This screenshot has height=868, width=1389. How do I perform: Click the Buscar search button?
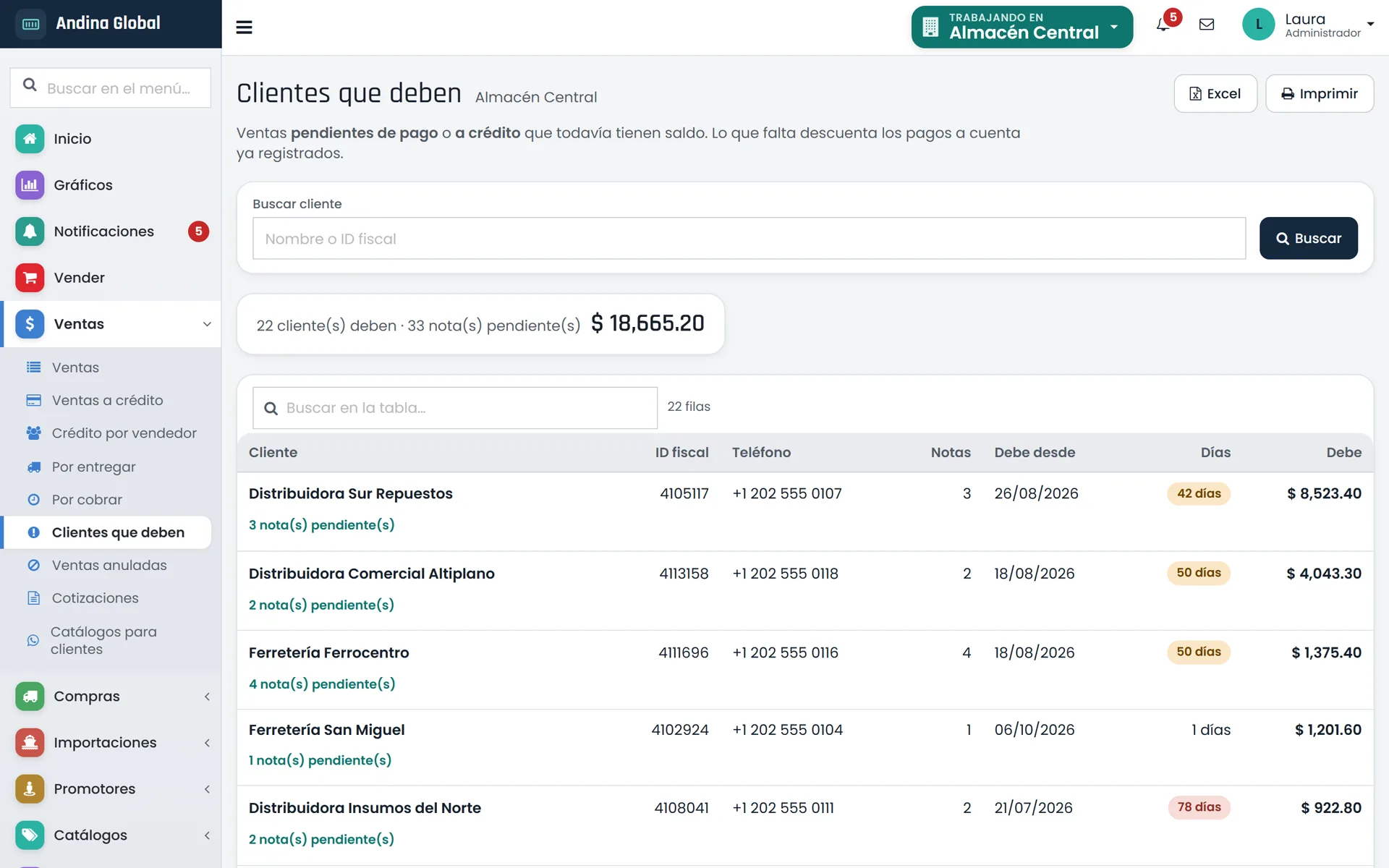[x=1308, y=238]
